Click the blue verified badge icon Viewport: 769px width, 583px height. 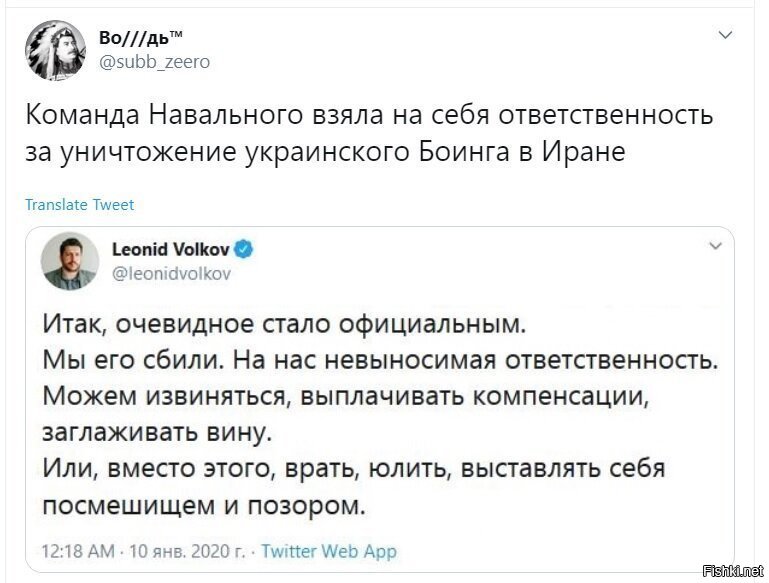[244, 250]
